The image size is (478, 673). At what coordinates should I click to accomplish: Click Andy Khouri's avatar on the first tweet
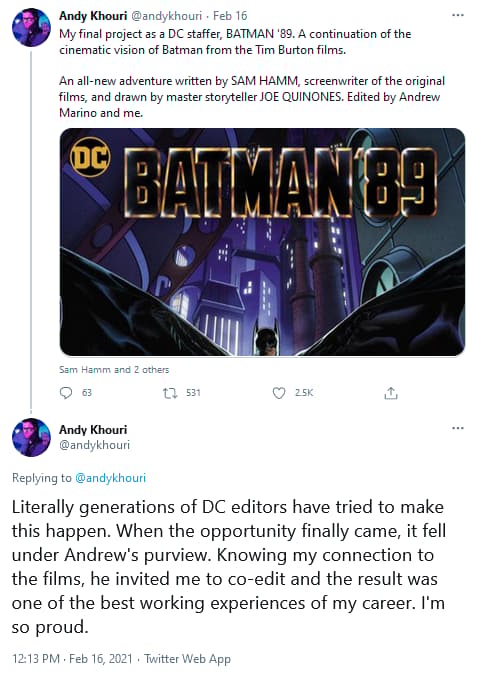(31, 27)
